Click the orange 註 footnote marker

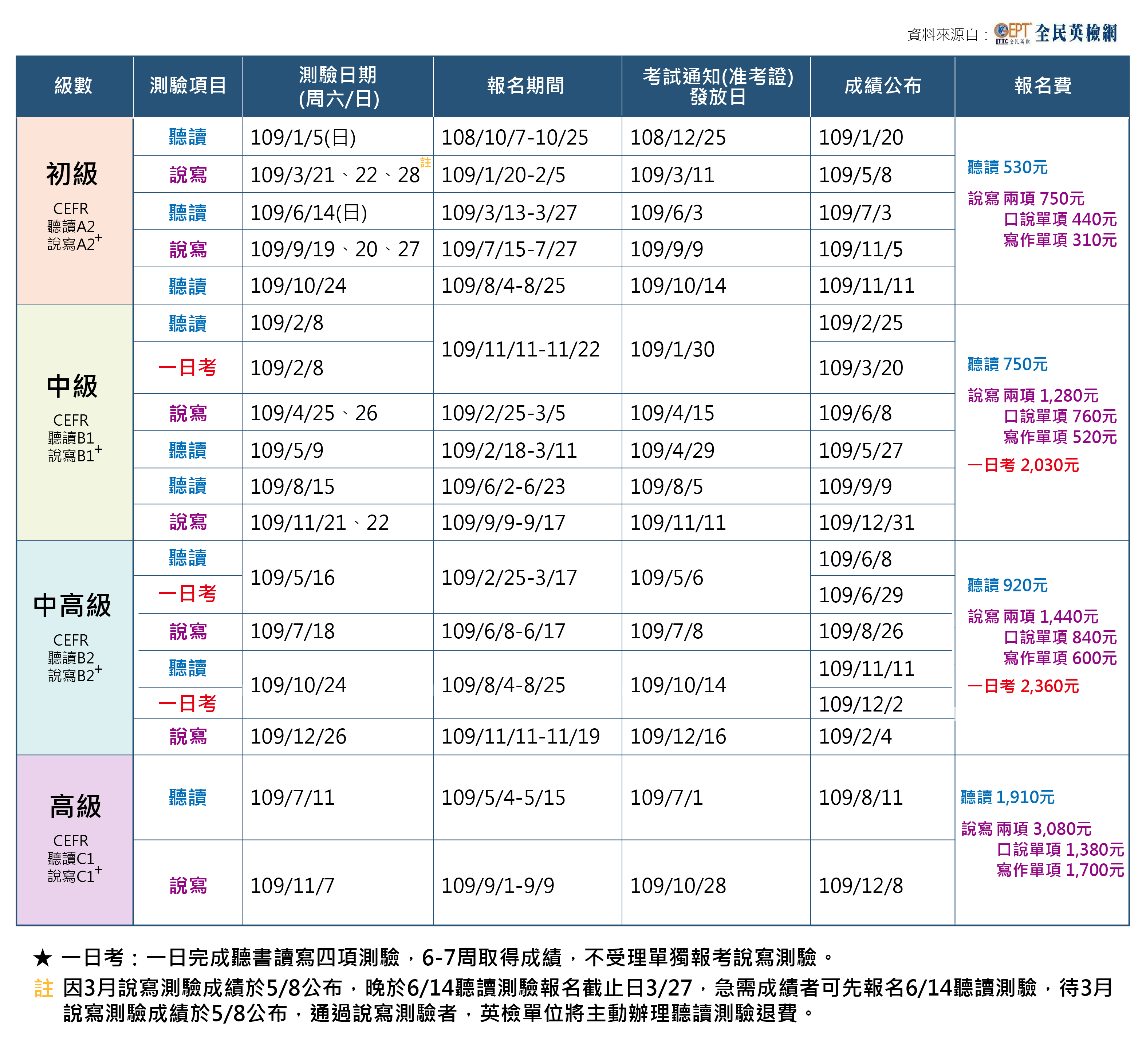(44, 989)
